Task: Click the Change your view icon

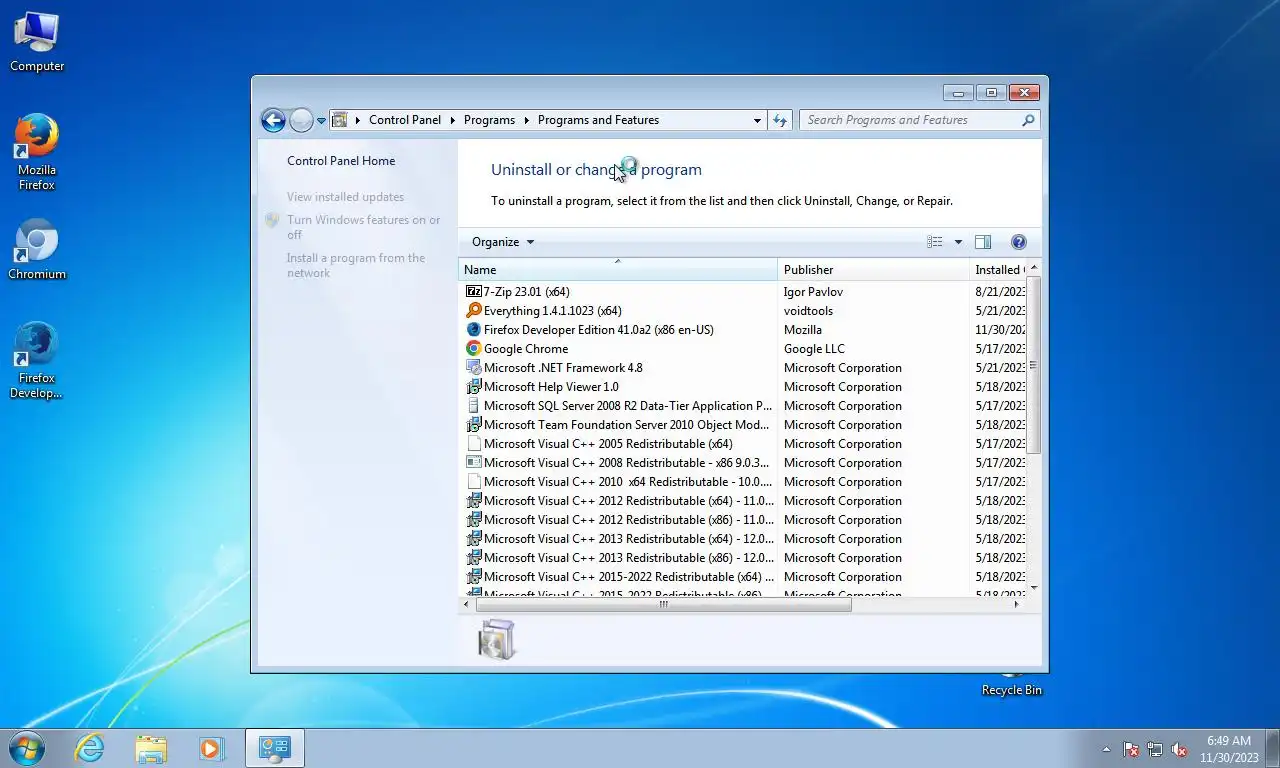Action: (935, 242)
